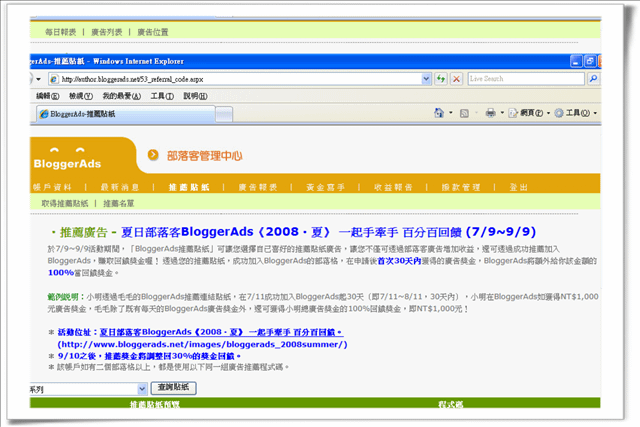Go to 黃金寫手 in orange nav
Viewport: 640px width, 427px height.
[x=326, y=187]
